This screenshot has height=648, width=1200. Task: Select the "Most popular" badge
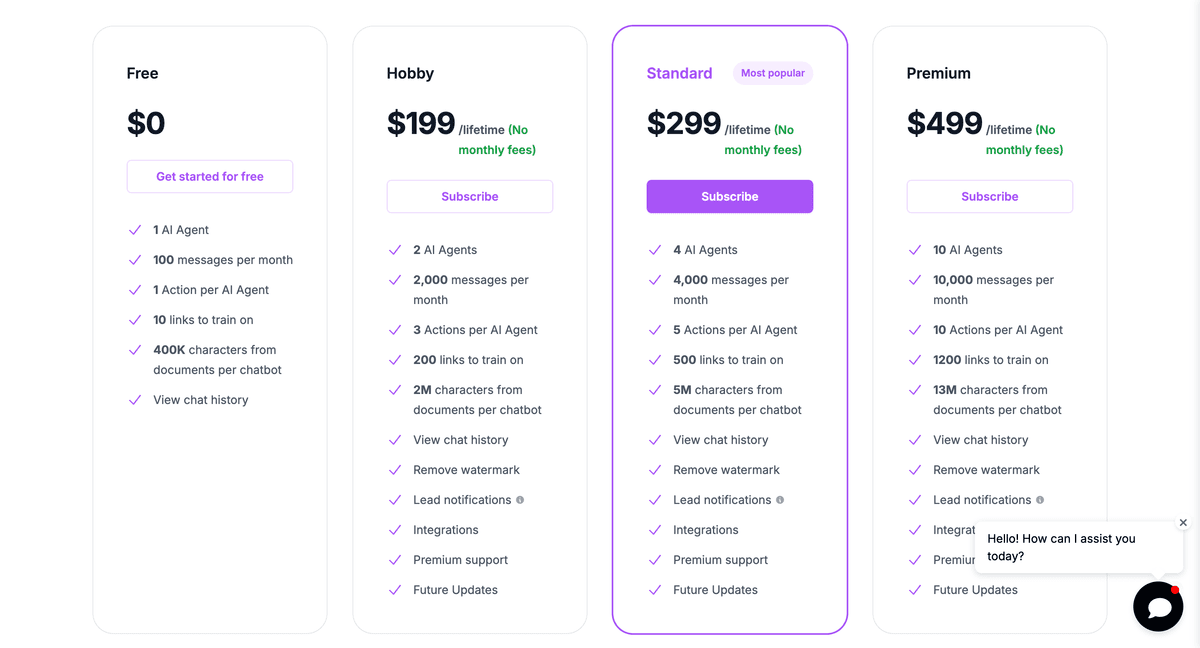[x=772, y=72]
